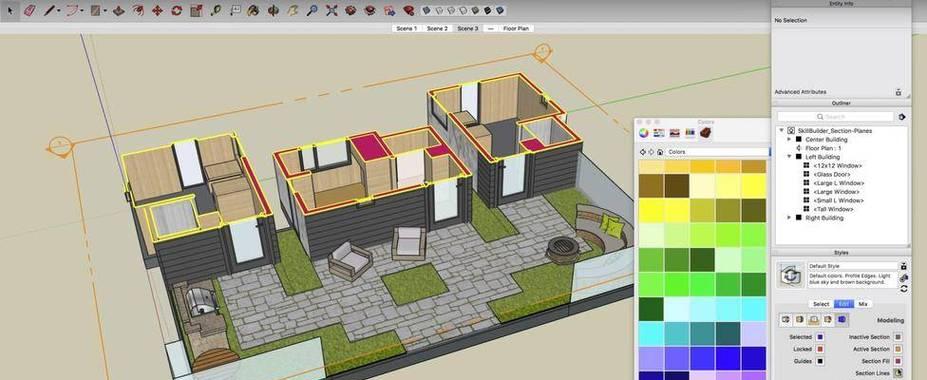Change the Selected color swatch
The height and width of the screenshot is (380, 927).
click(820, 337)
